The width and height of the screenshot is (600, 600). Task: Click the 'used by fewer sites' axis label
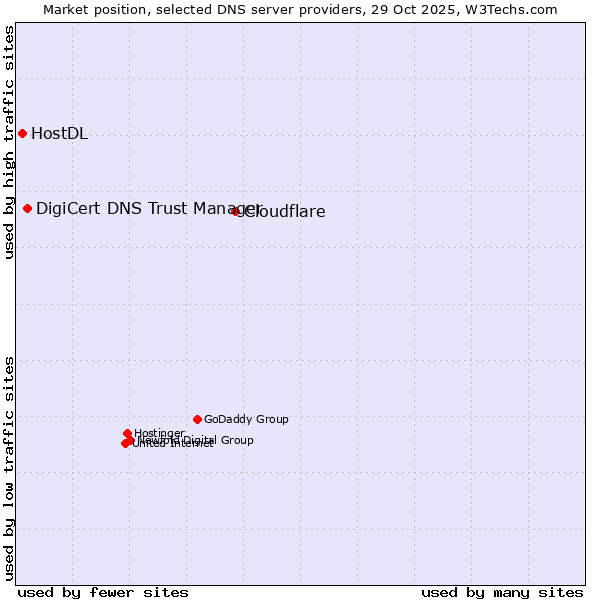103,592
